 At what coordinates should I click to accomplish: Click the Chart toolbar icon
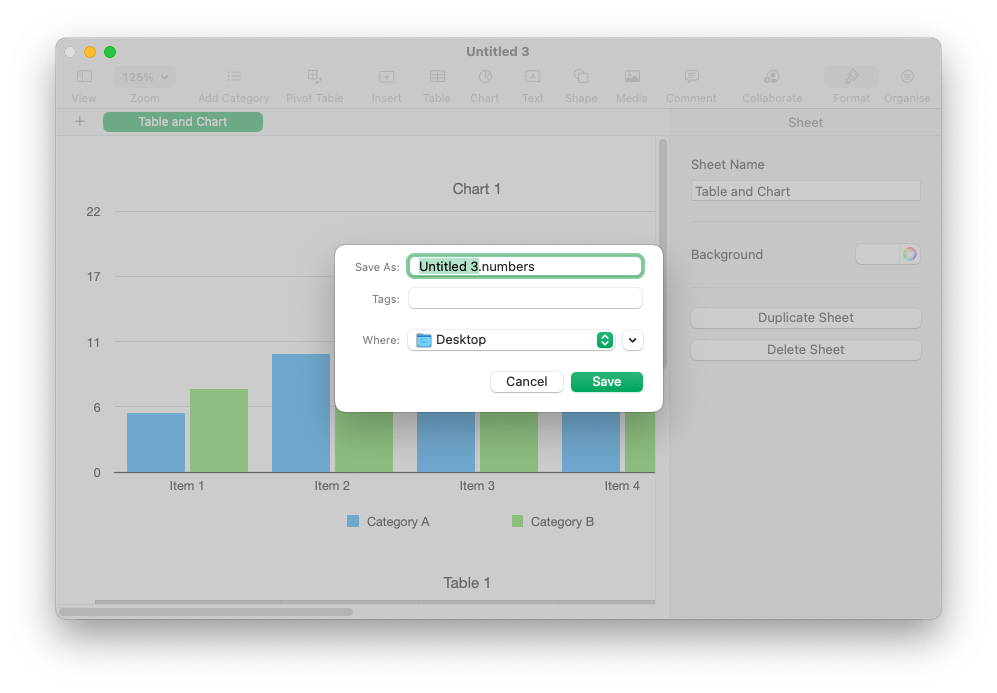(x=485, y=77)
